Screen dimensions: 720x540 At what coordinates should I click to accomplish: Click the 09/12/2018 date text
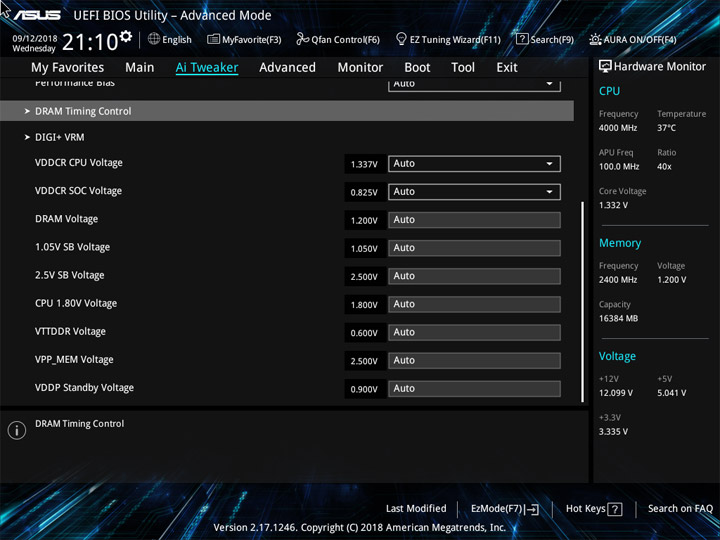click(x=35, y=39)
